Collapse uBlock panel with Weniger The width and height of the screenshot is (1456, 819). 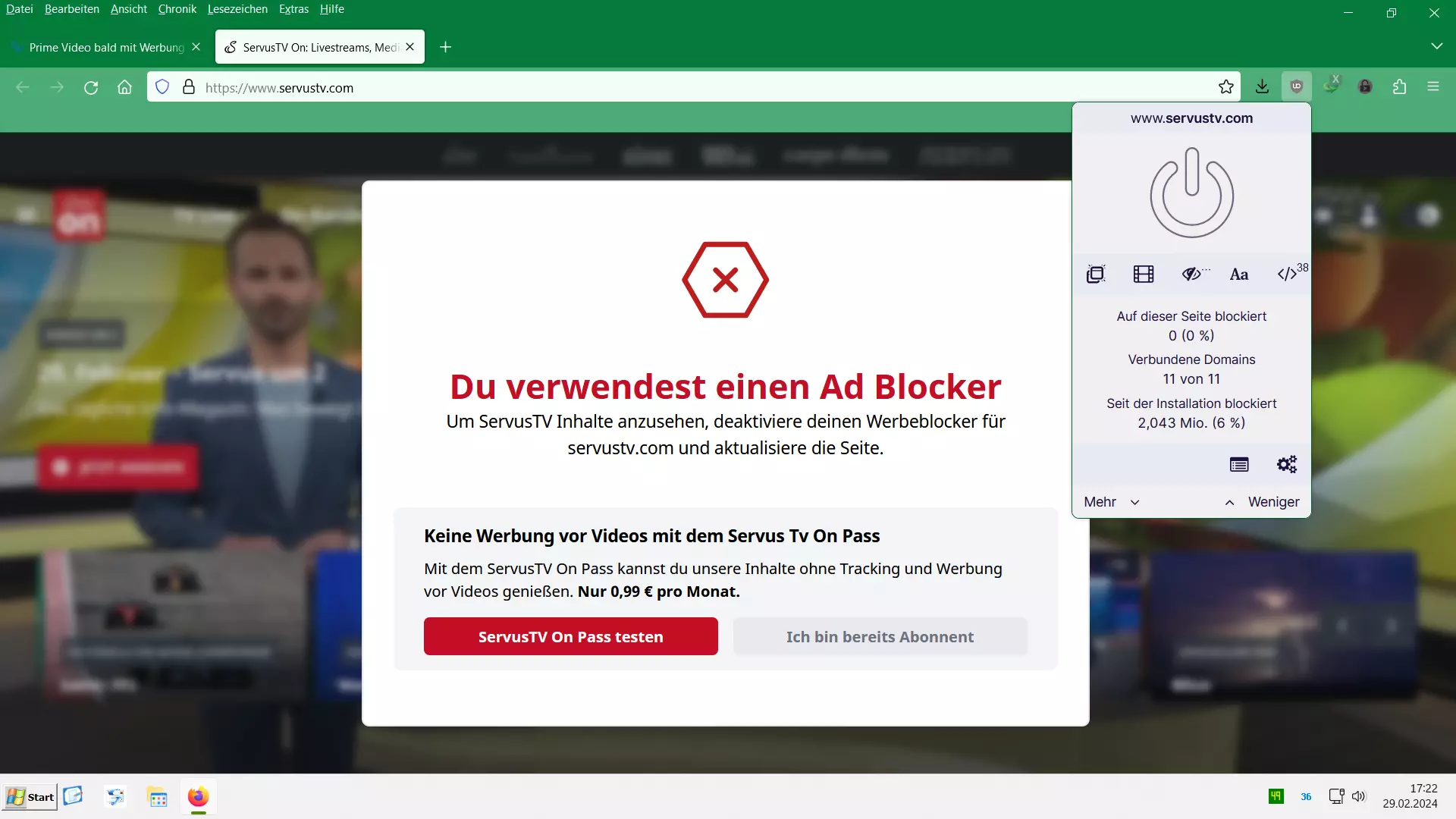(1262, 502)
